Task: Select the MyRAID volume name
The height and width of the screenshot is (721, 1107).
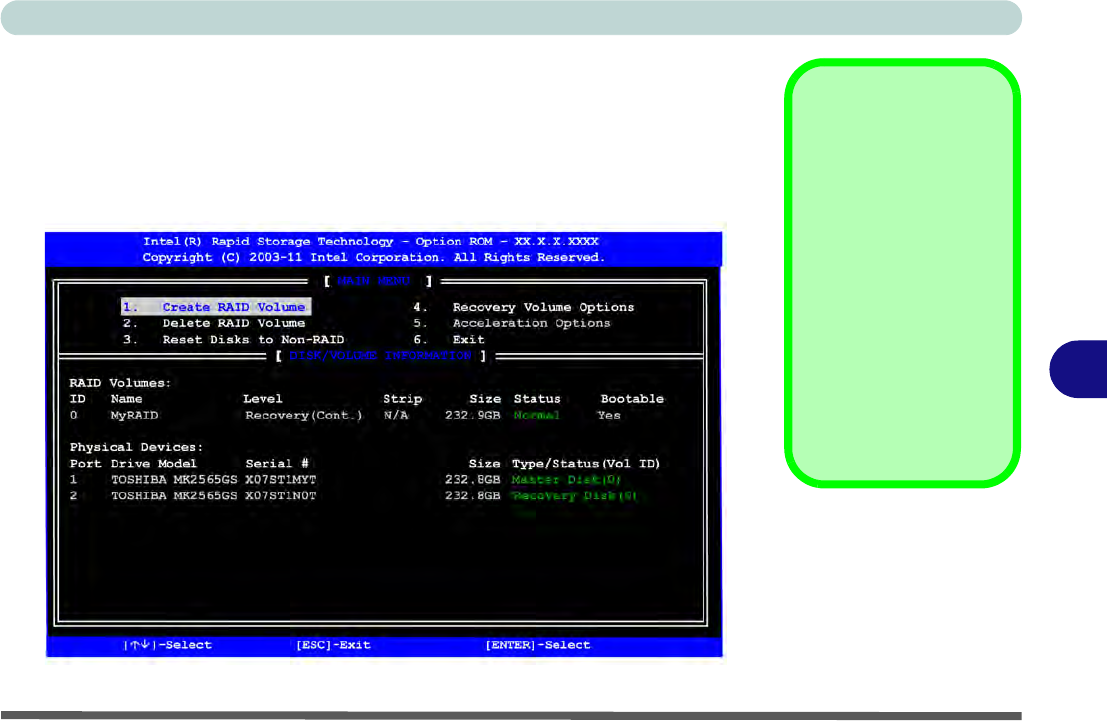Action: click(134, 415)
